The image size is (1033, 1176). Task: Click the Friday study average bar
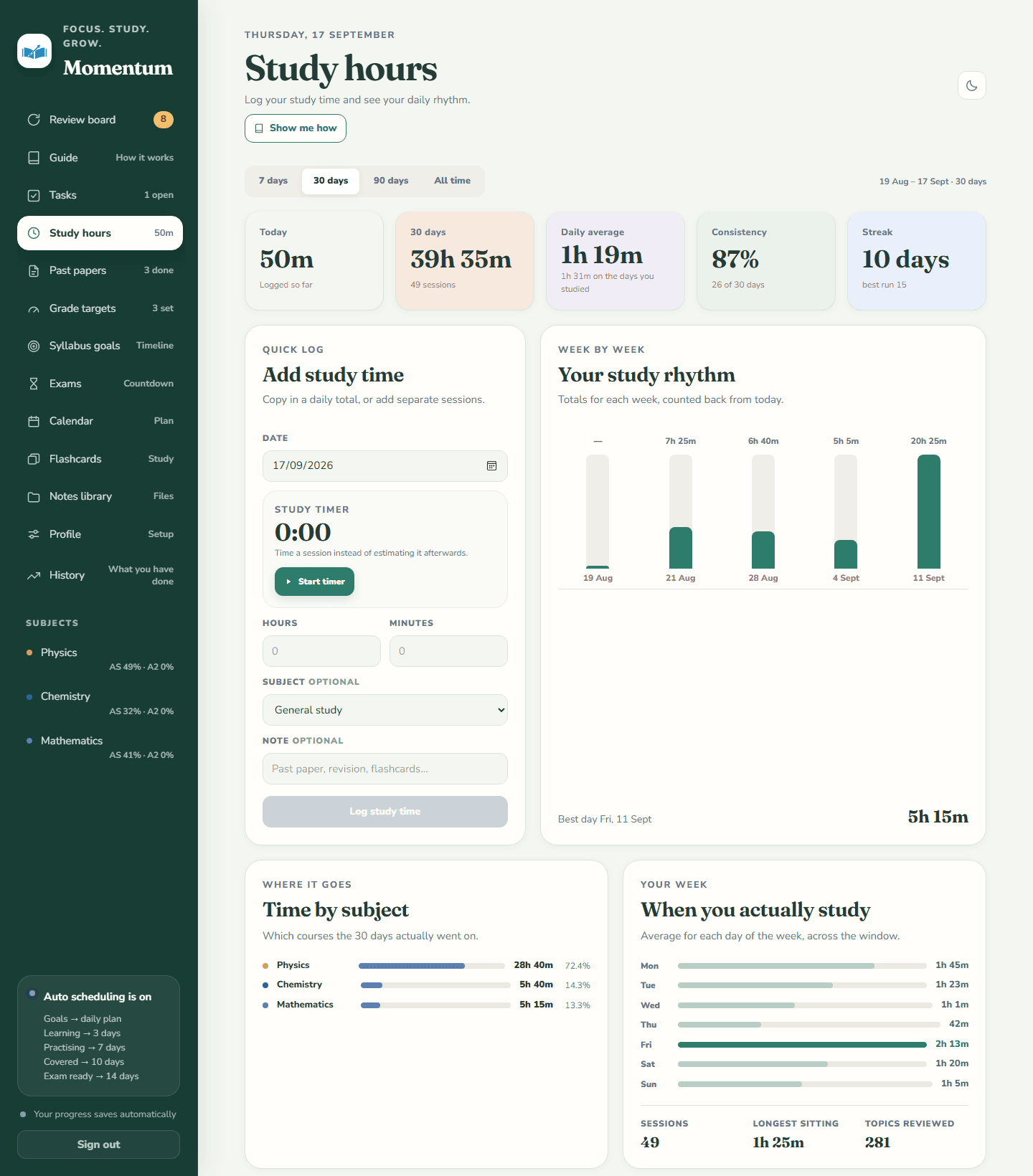tap(802, 1045)
